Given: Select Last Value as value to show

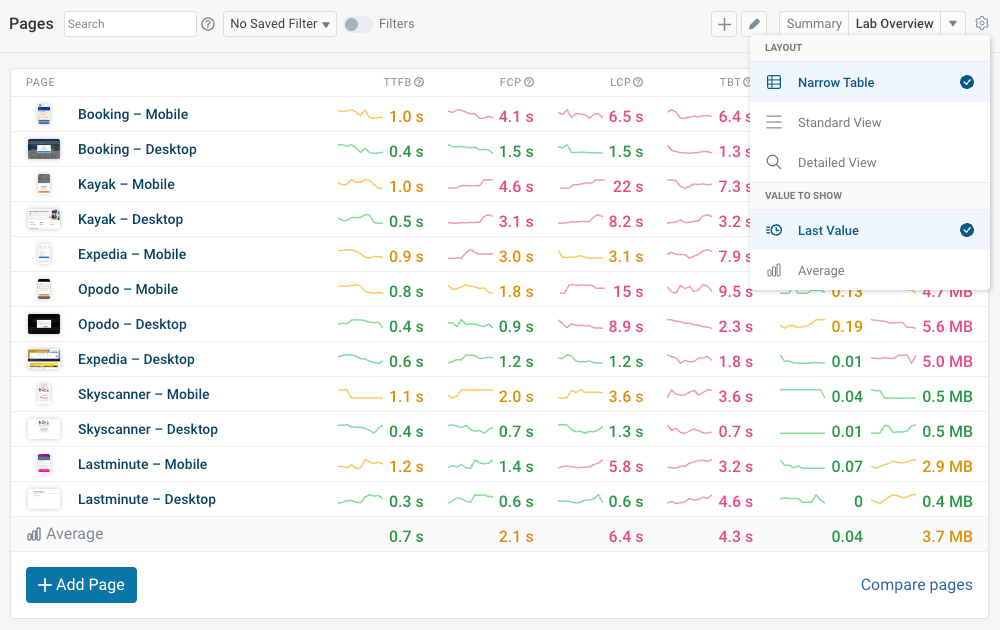Looking at the screenshot, I should coord(828,231).
